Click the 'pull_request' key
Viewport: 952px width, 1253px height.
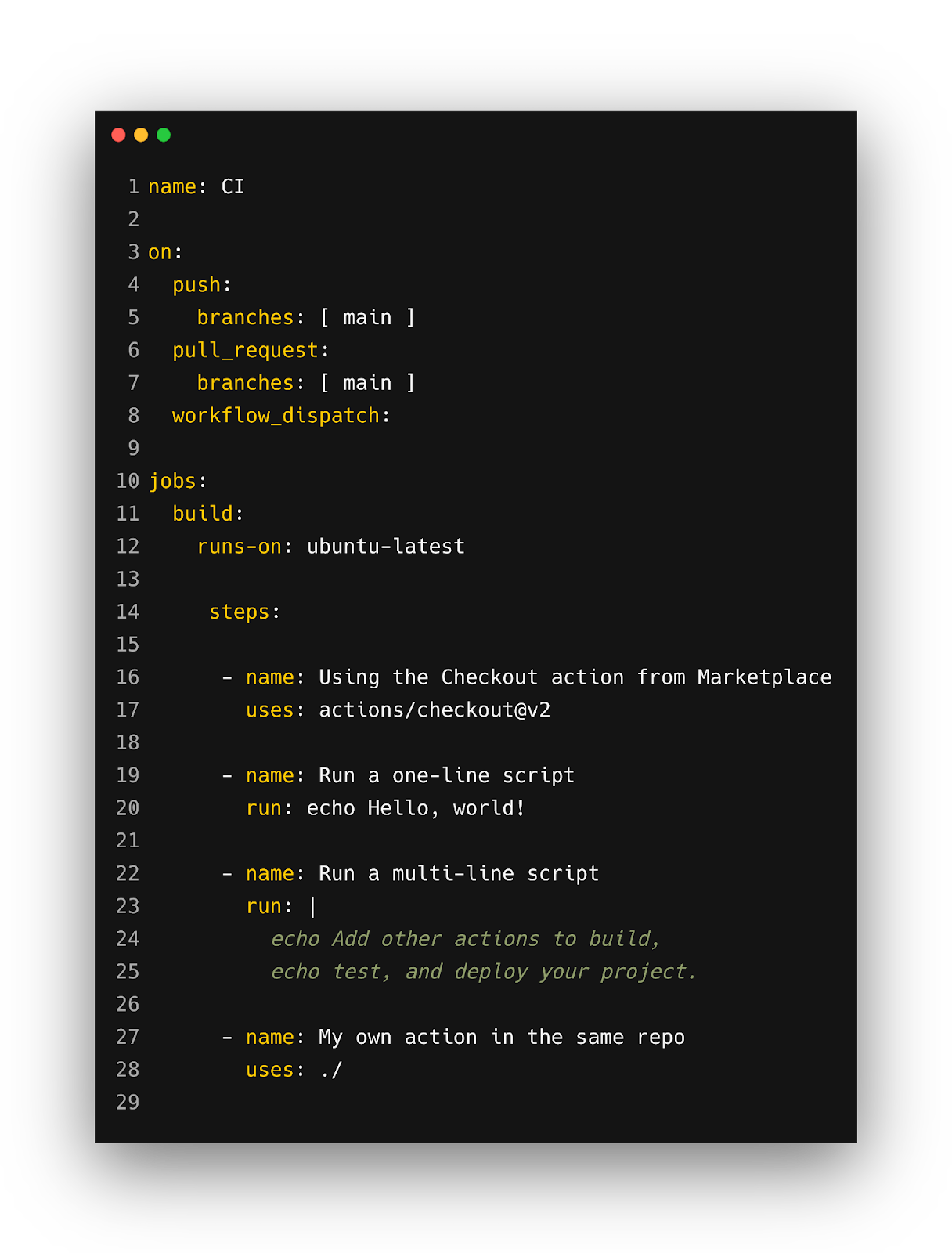pyautogui.click(x=245, y=350)
